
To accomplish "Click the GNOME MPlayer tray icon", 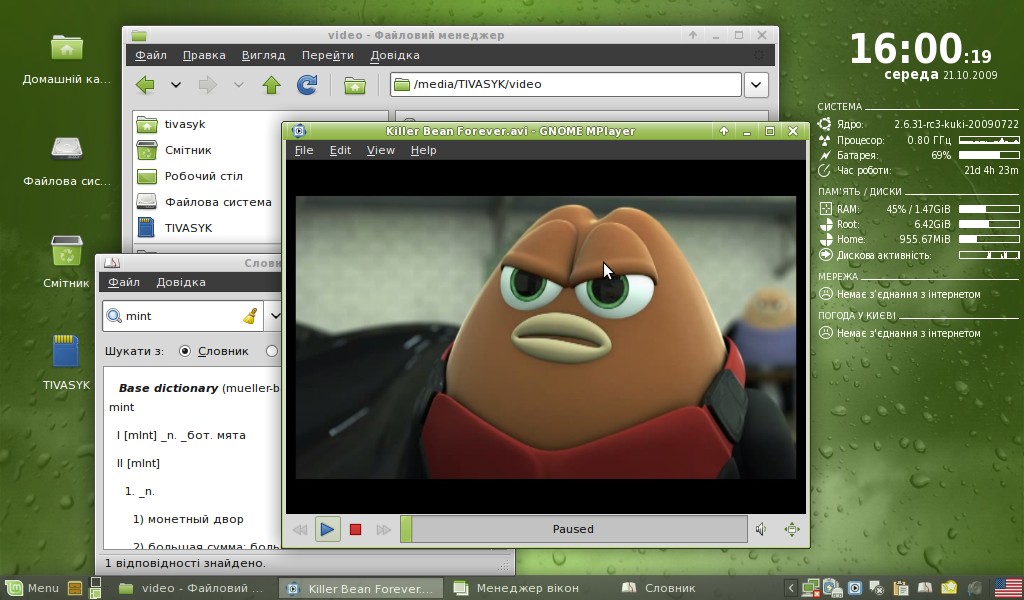I will (x=855, y=588).
